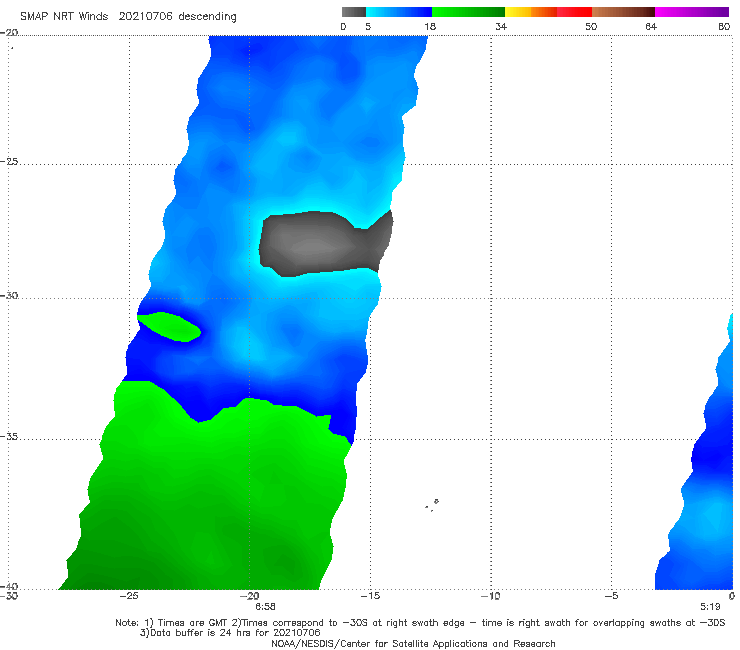Click the magenta-purple segment of the colorbar
Viewport: 740px width, 650px height.
pos(692,12)
